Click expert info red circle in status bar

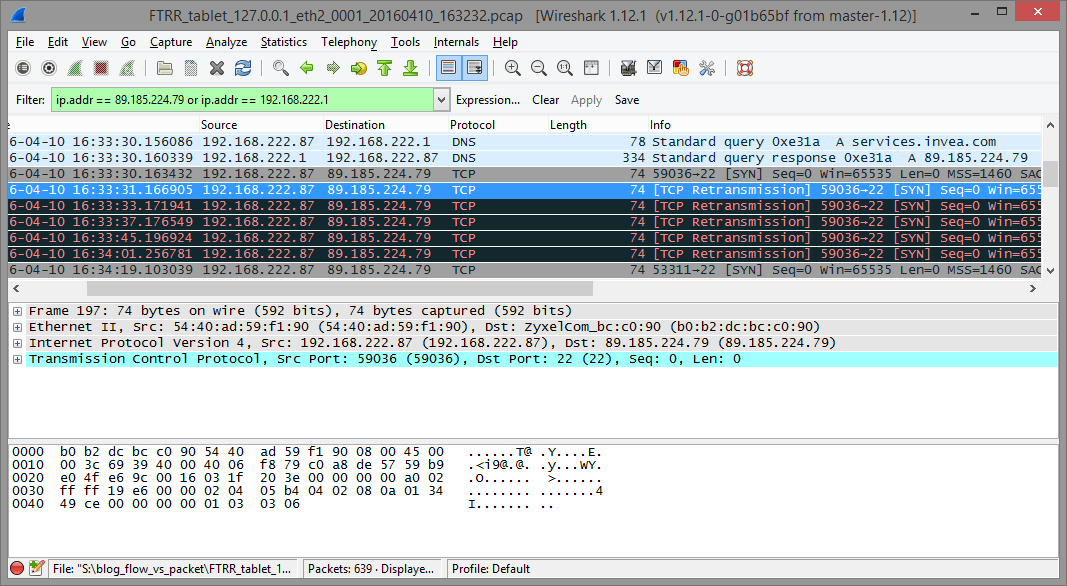point(17,569)
